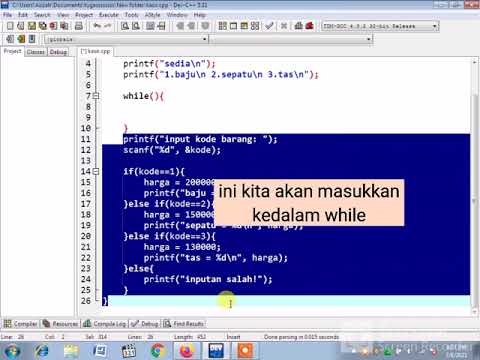Click the Compile four-squares icon
The width and height of the screenshot is (480, 360).
223,26
